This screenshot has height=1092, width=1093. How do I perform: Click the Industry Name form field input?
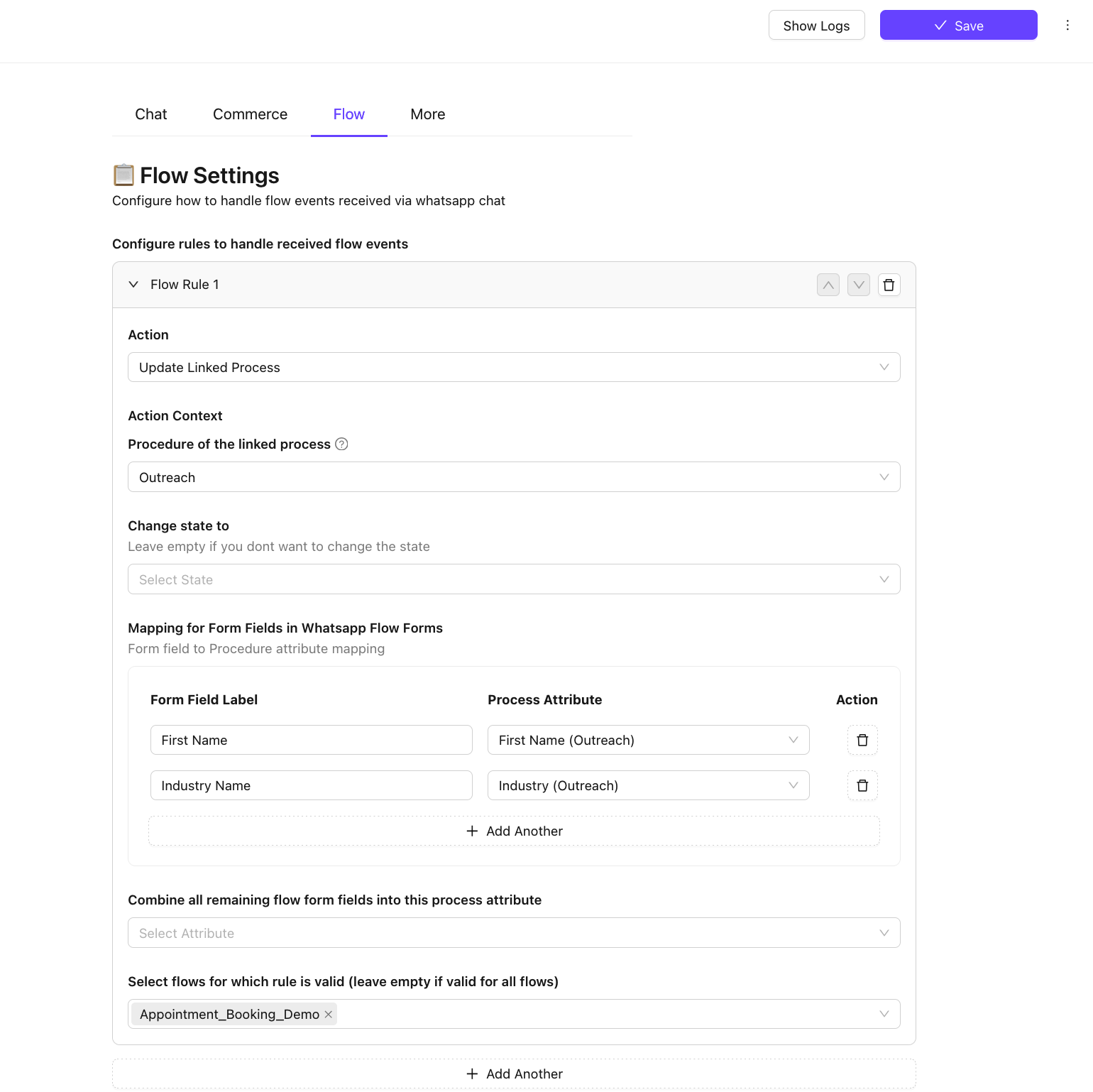pos(311,785)
